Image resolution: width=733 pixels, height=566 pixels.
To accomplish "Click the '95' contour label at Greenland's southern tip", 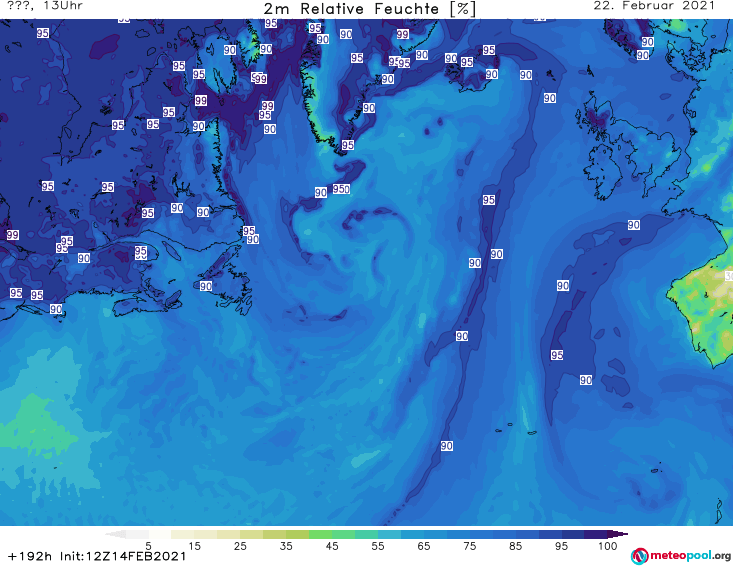I will (x=347, y=145).
